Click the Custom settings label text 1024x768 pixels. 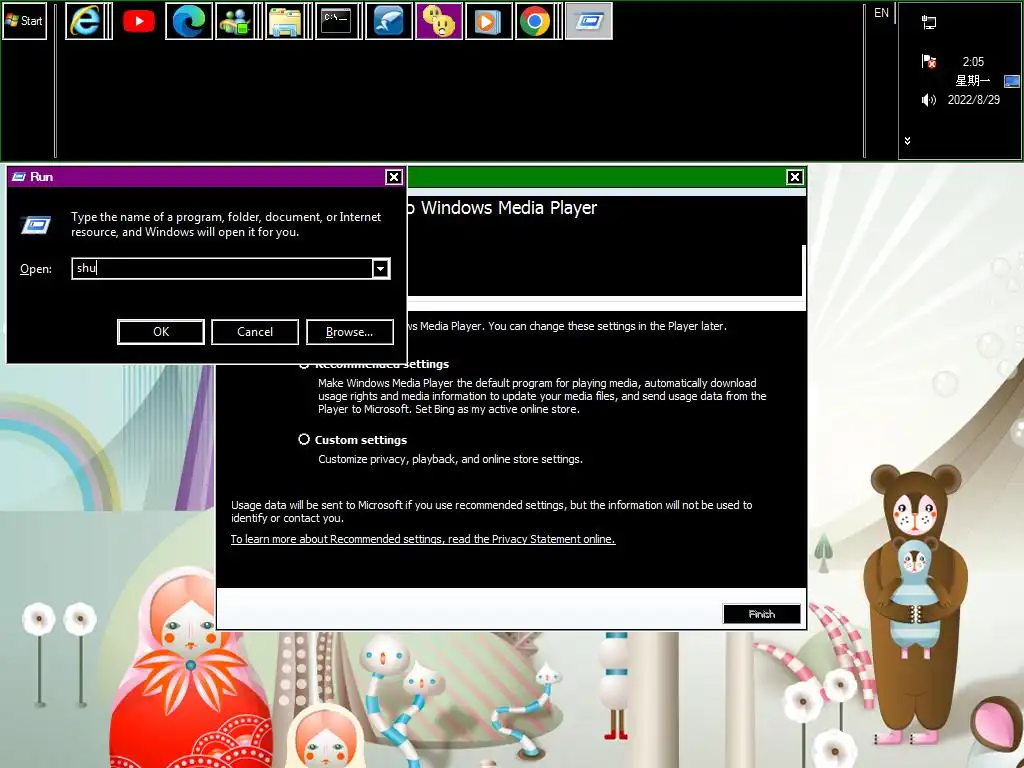[360, 440]
